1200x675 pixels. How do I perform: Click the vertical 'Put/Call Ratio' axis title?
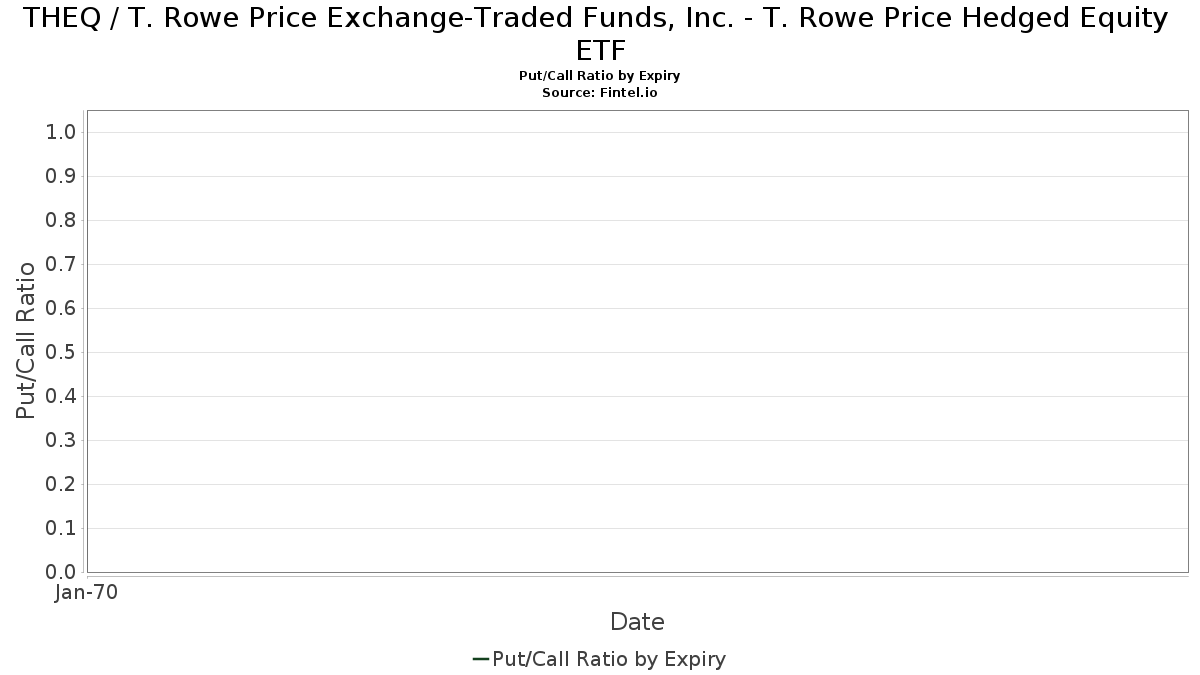26,340
